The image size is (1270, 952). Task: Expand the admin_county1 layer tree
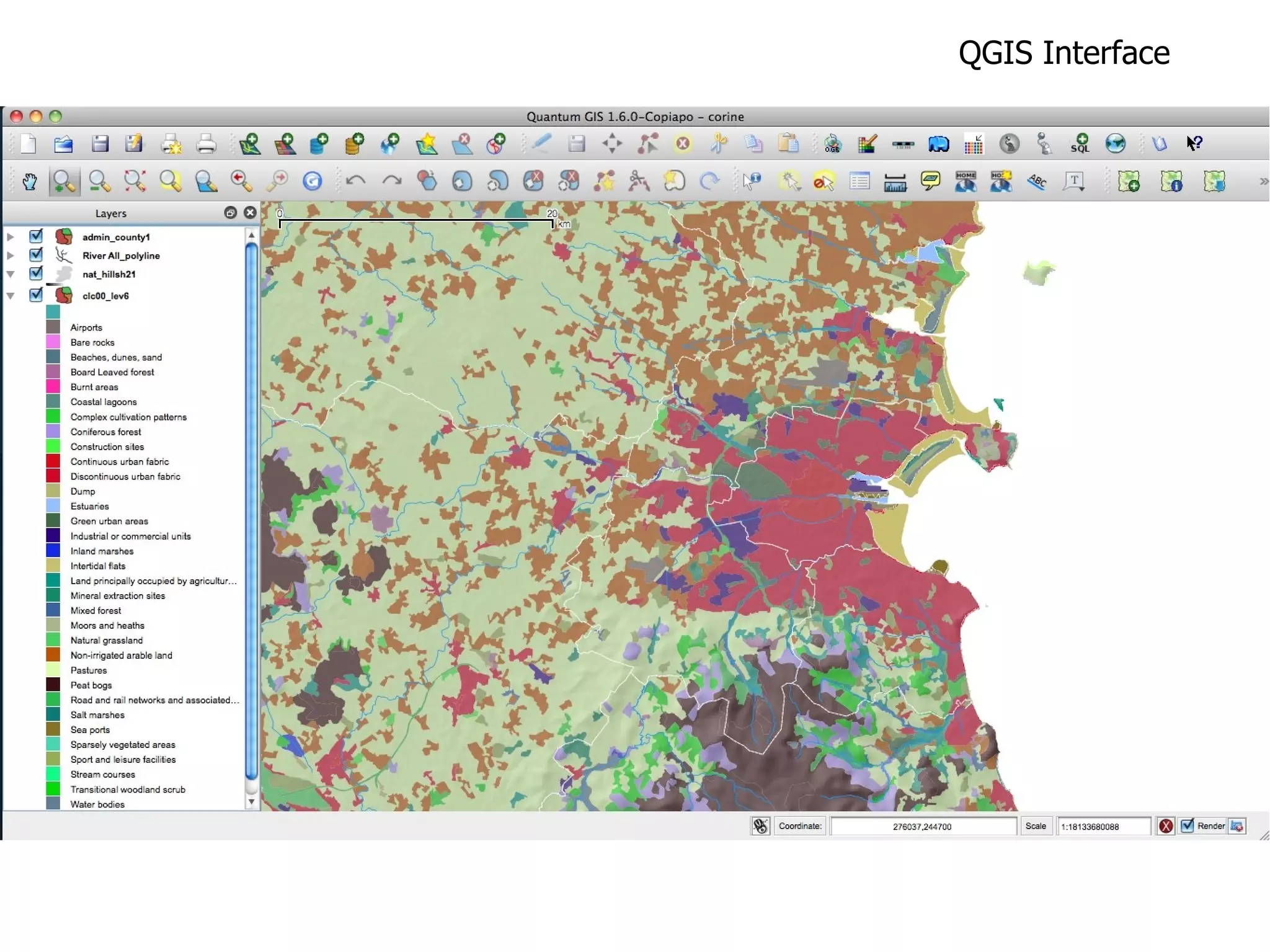click(11, 237)
